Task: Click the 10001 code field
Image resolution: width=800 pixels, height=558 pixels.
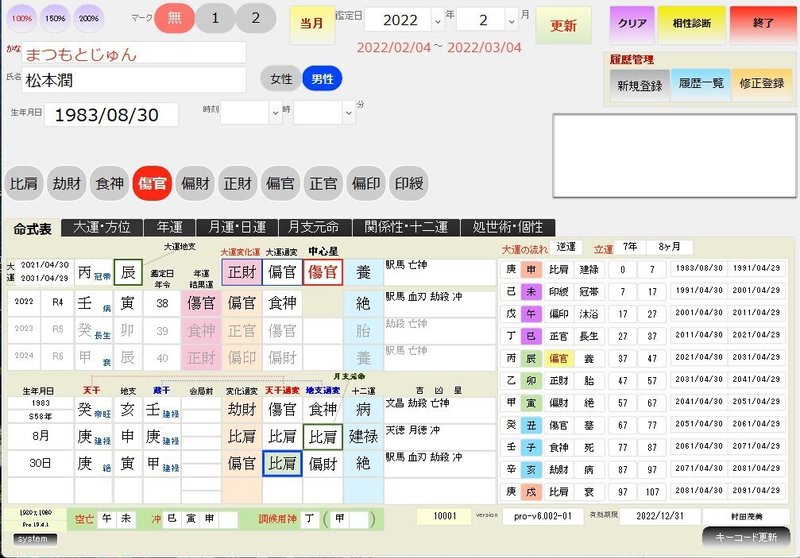Action: [x=444, y=516]
